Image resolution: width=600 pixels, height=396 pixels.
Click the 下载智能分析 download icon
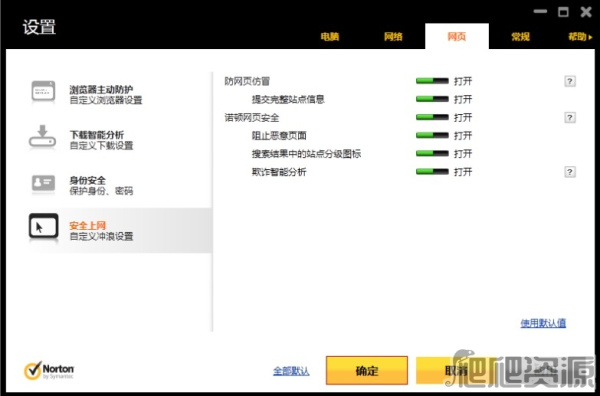tap(42, 137)
